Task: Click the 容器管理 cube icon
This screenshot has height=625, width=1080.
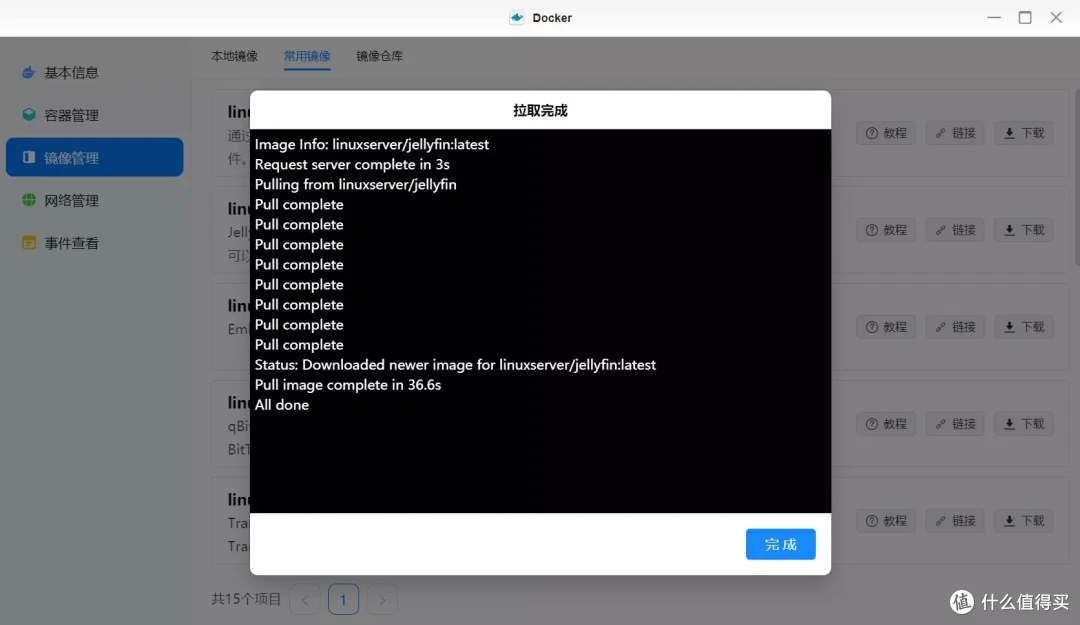Action: click(x=28, y=114)
